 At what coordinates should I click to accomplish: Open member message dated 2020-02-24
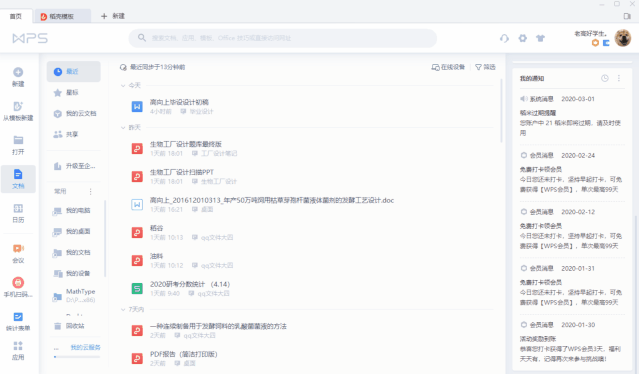pos(572,172)
